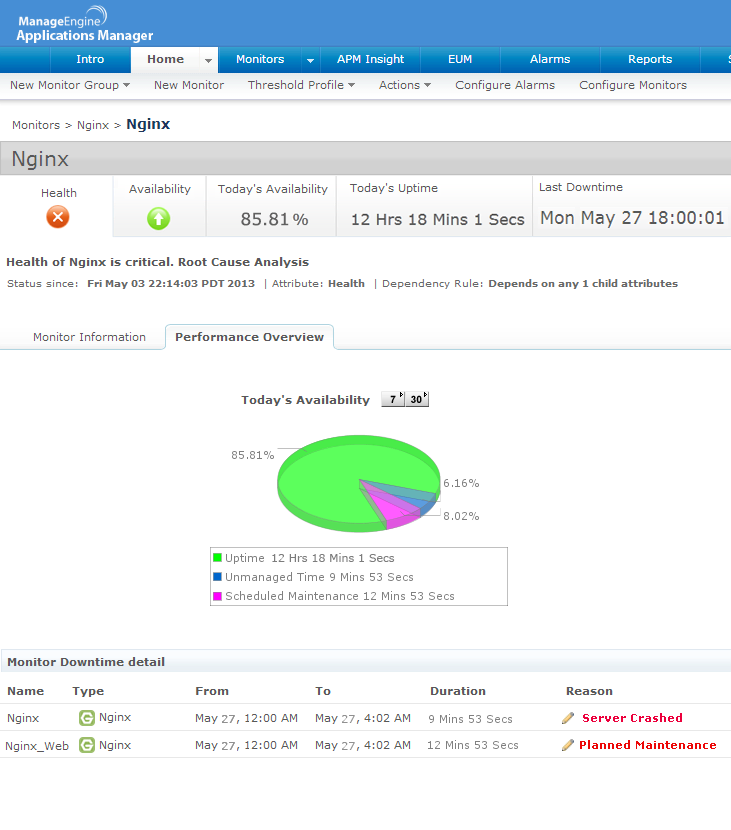The height and width of the screenshot is (830, 731).
Task: Switch to the Monitor Information tab
Action: tap(89, 337)
